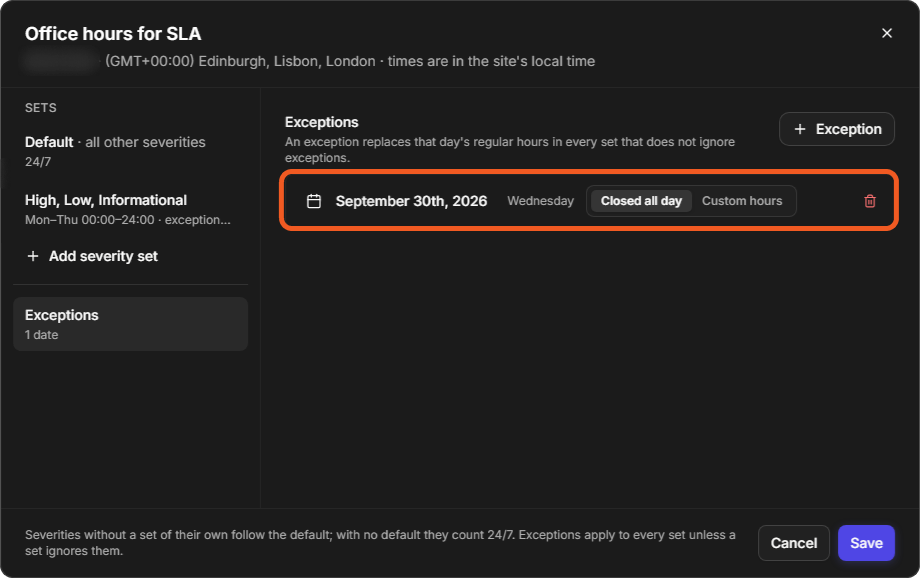Close the Office hours dialog with X
The height and width of the screenshot is (578, 920).
(887, 33)
